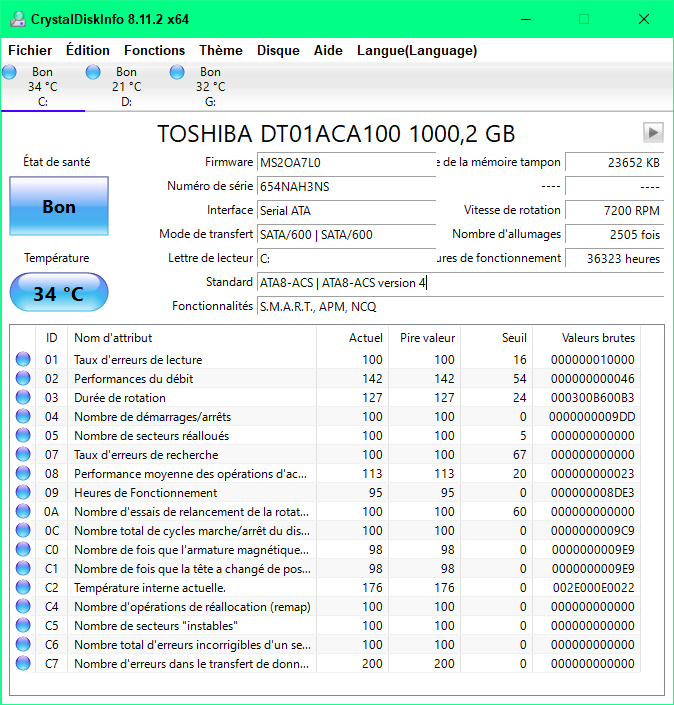
Task: Open the Aide menu
Action: point(328,50)
